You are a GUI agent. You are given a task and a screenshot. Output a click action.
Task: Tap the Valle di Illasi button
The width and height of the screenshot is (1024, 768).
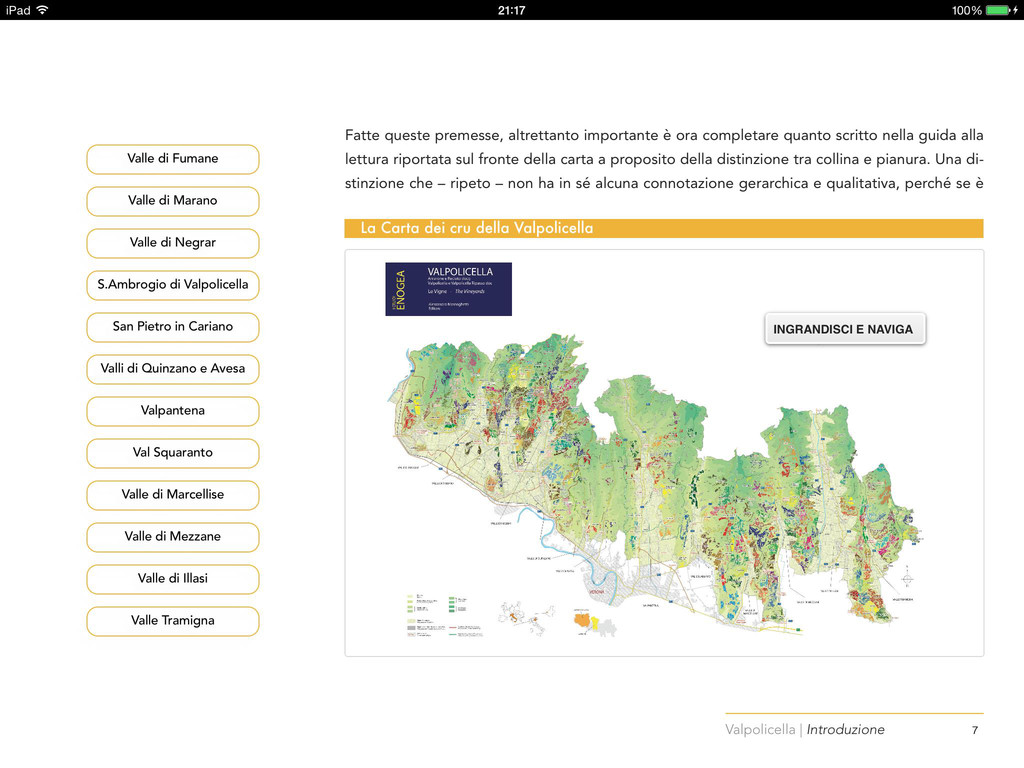pos(172,579)
